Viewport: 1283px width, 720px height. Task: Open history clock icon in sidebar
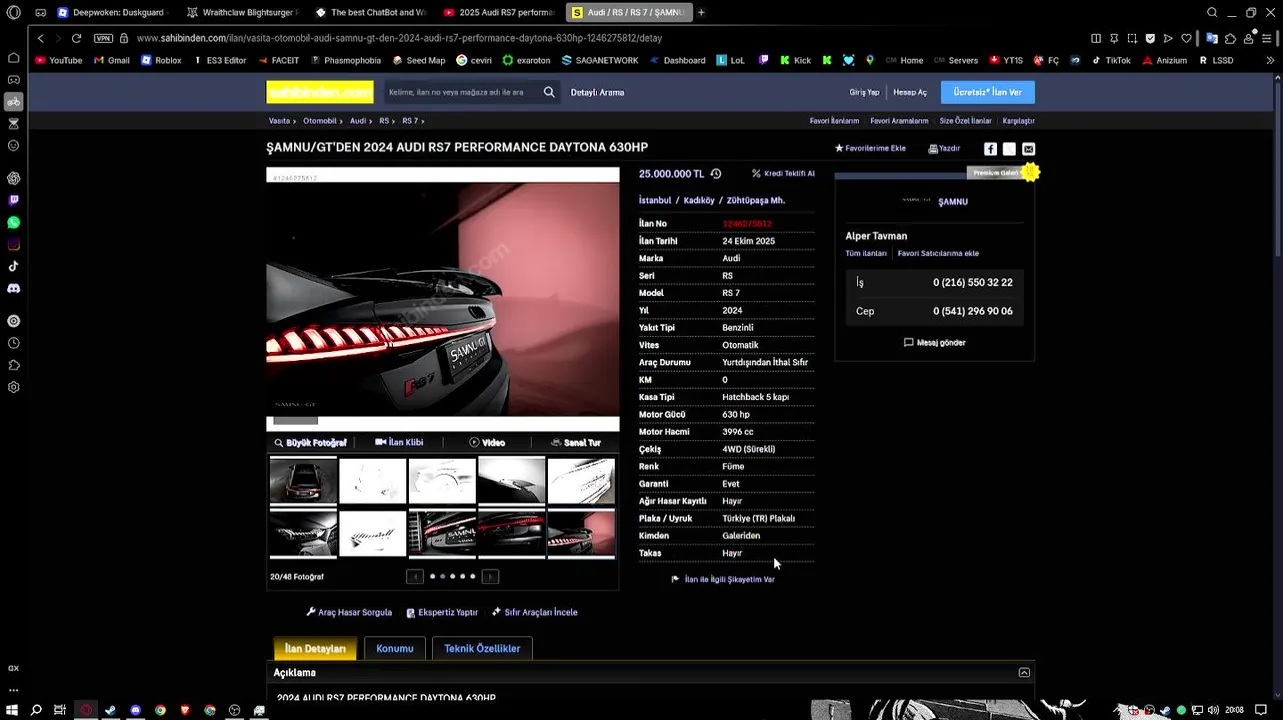(13, 343)
